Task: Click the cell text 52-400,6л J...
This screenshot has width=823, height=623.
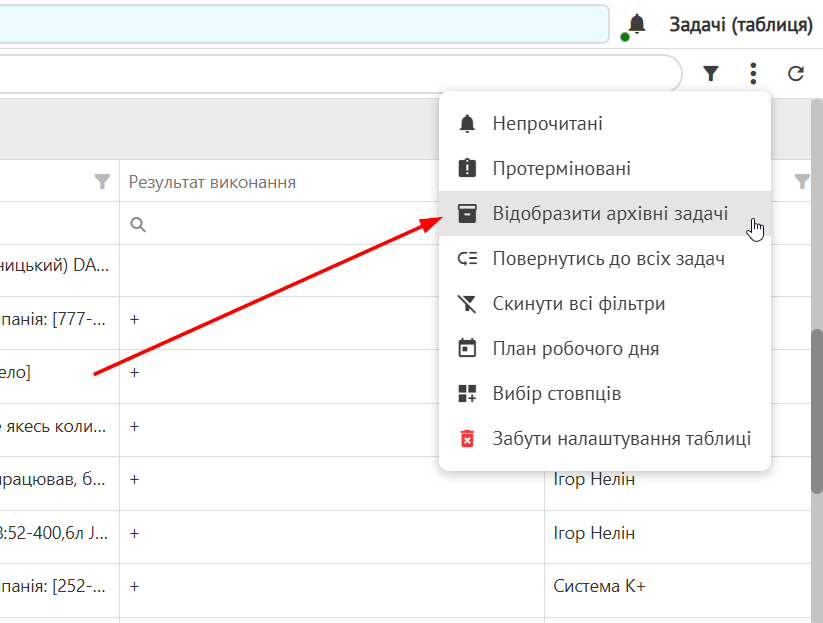Action: [54, 533]
